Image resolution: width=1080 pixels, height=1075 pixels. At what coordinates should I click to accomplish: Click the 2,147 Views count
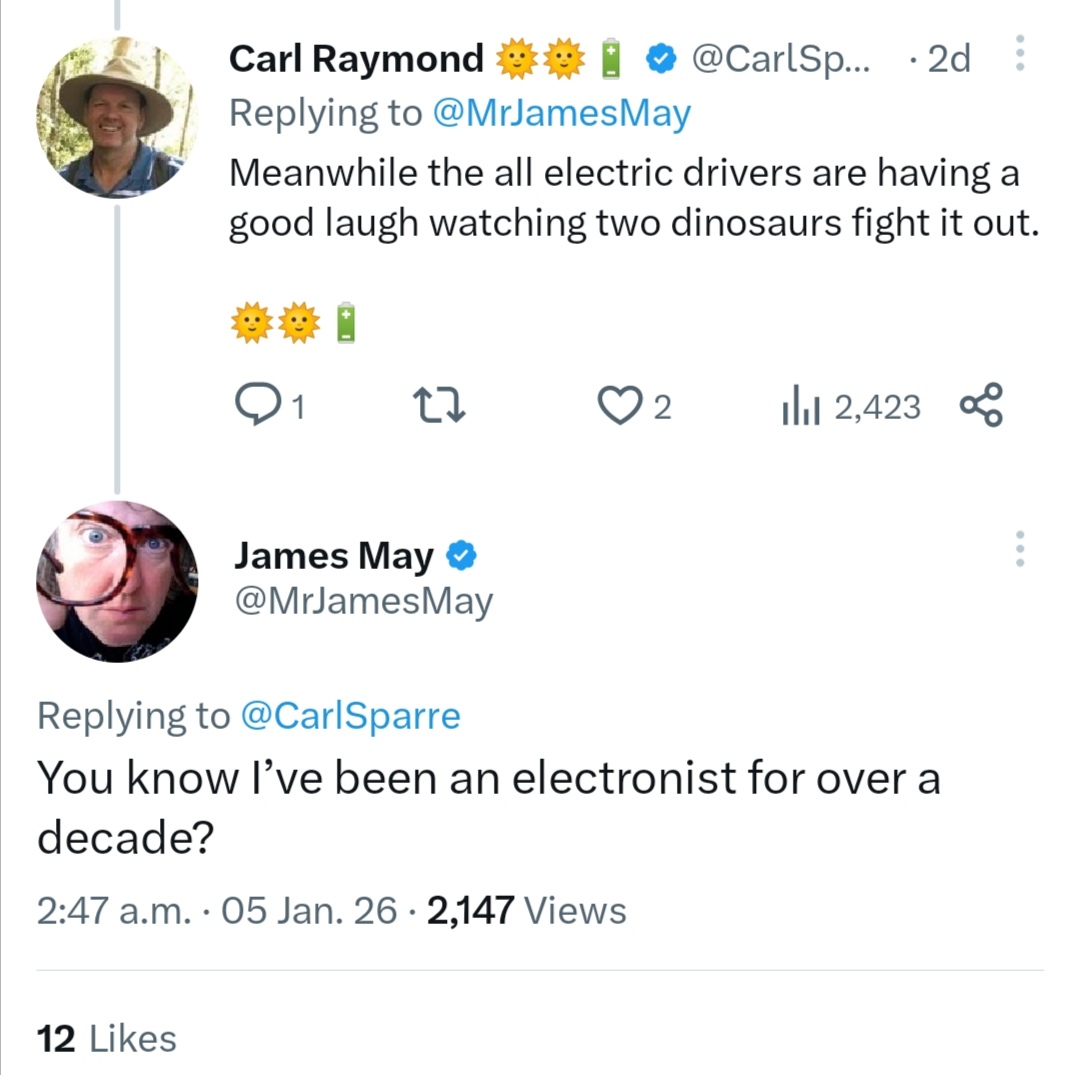tap(526, 911)
